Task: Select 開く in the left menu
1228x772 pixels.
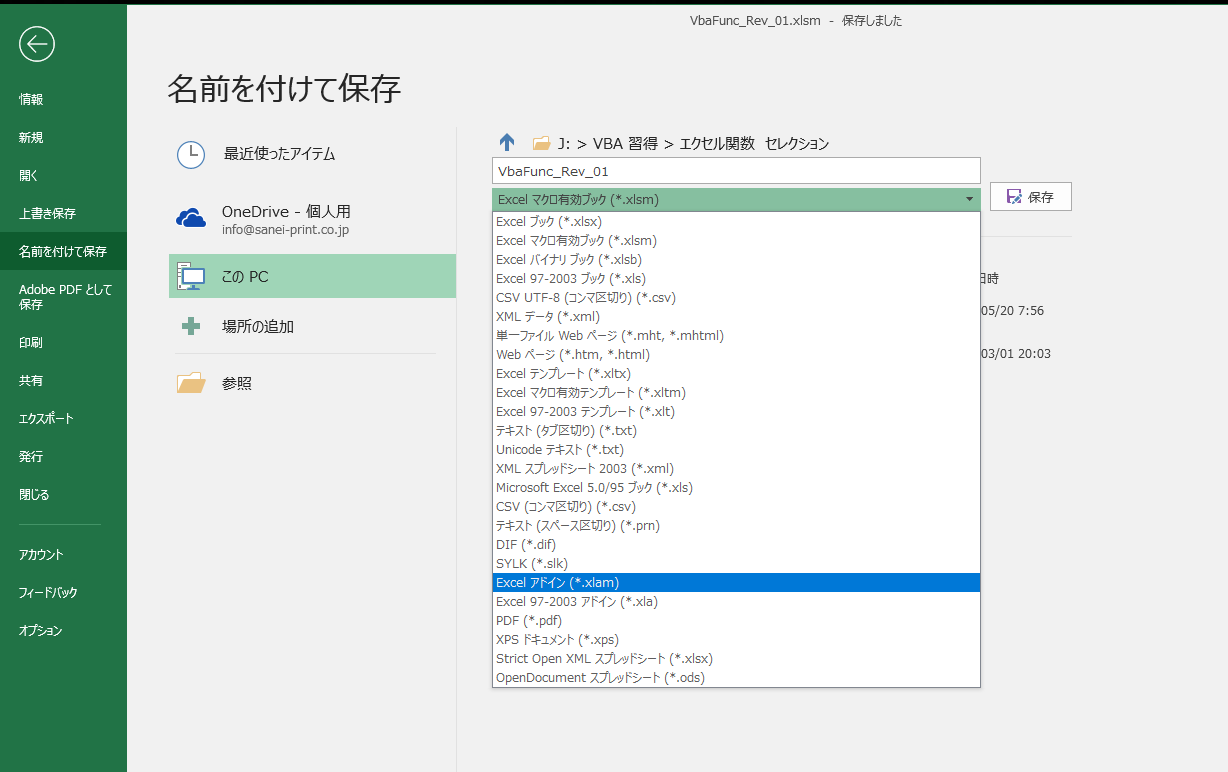Action: [63, 175]
